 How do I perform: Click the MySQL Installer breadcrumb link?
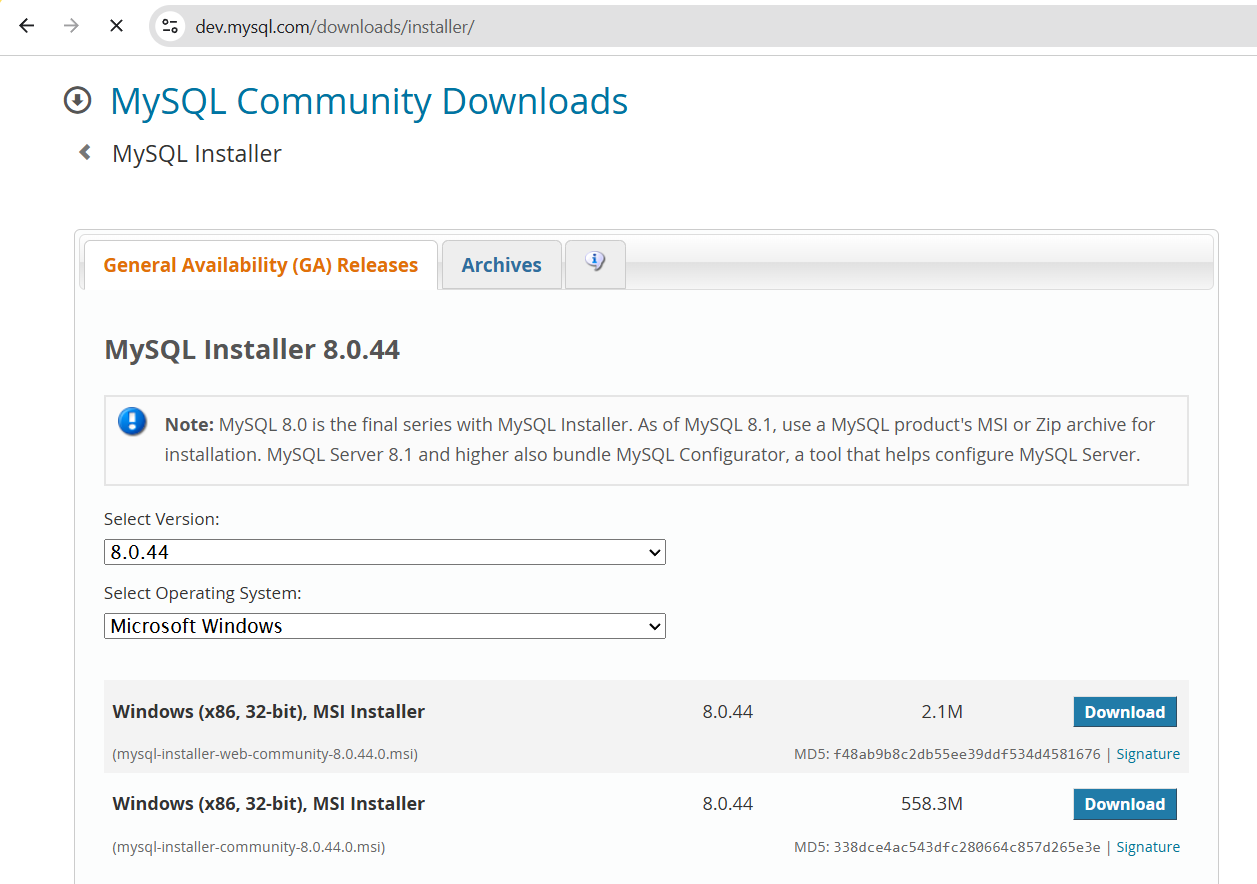(x=196, y=152)
